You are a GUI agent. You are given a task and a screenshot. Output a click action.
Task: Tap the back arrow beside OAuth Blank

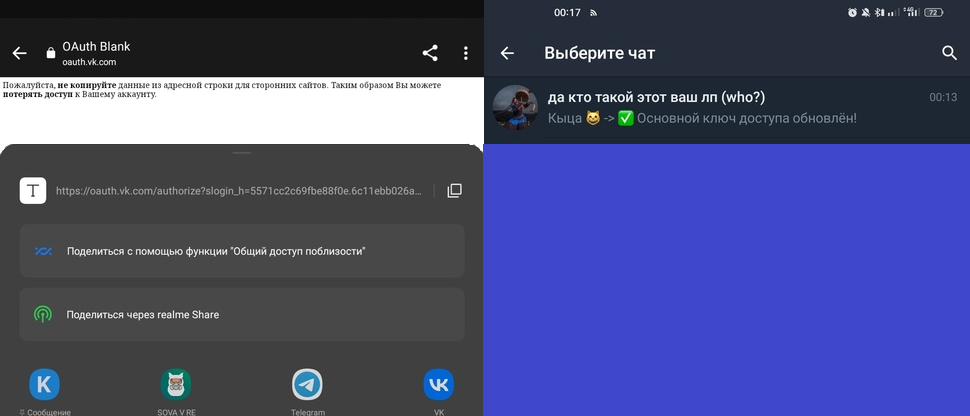pos(20,53)
